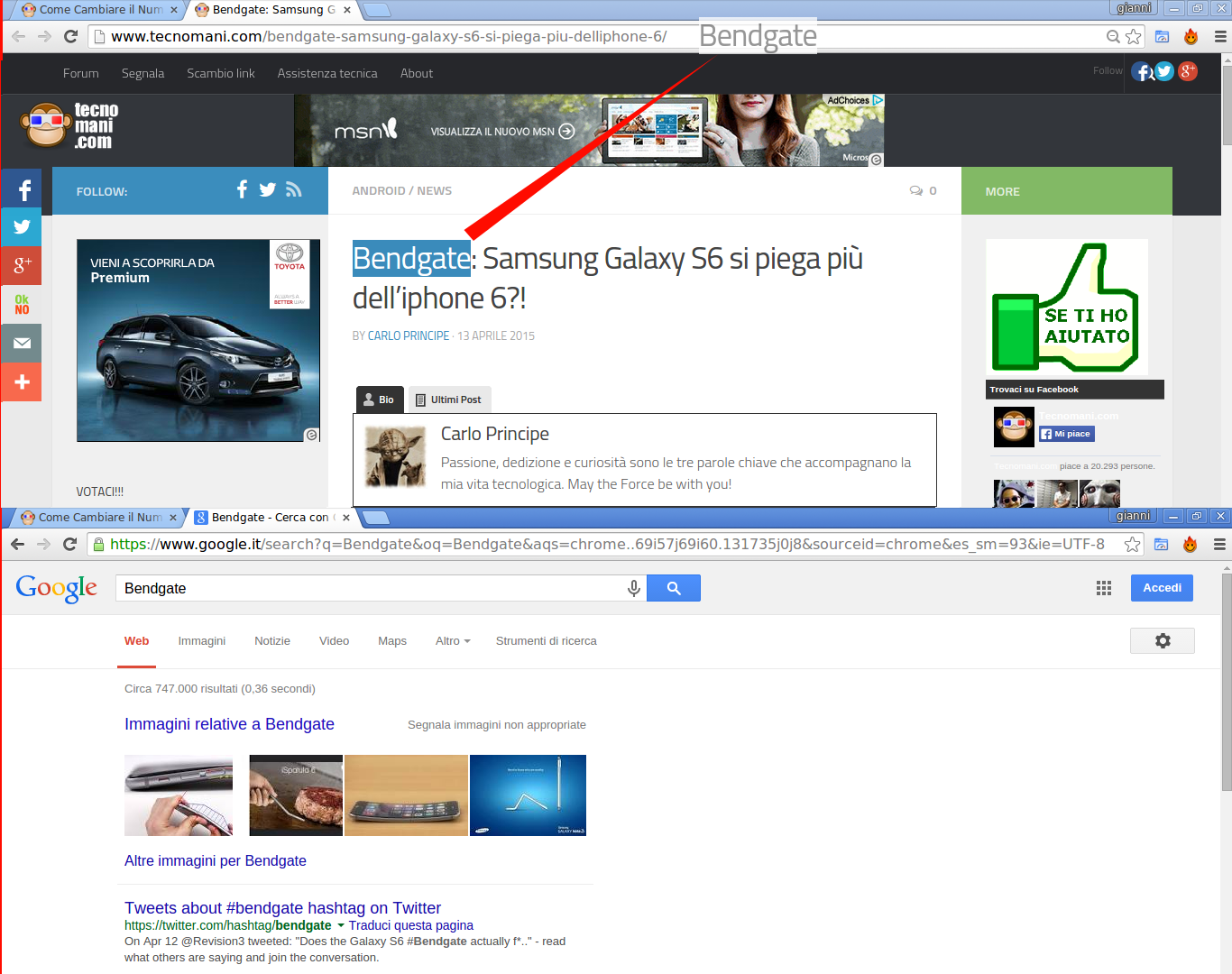Image resolution: width=1232 pixels, height=974 pixels.
Task: Reload the Google search results page
Action: pyautogui.click(x=70, y=544)
